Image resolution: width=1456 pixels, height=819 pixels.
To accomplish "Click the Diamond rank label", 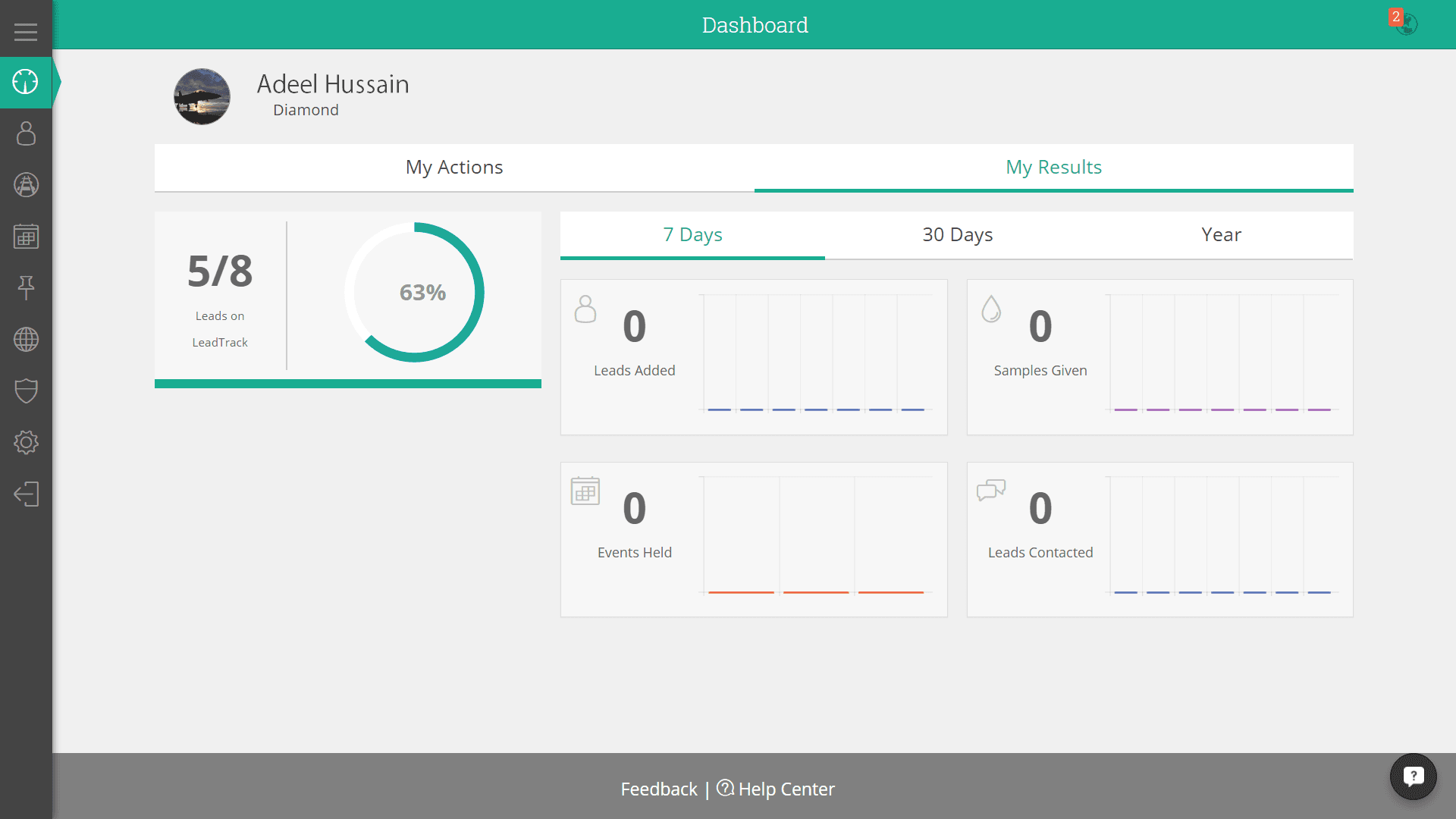I will (306, 110).
